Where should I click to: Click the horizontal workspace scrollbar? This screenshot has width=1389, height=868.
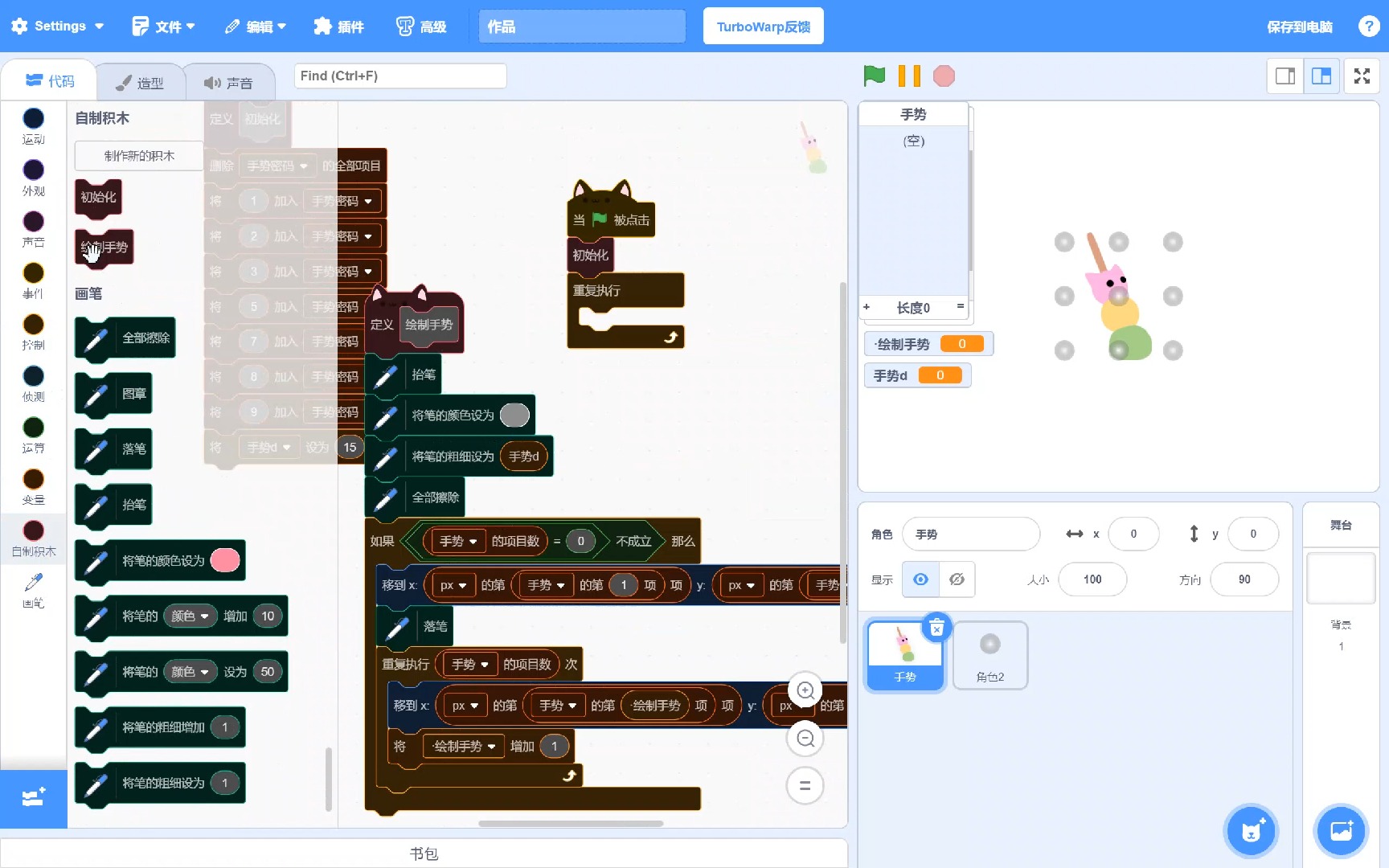click(571, 823)
